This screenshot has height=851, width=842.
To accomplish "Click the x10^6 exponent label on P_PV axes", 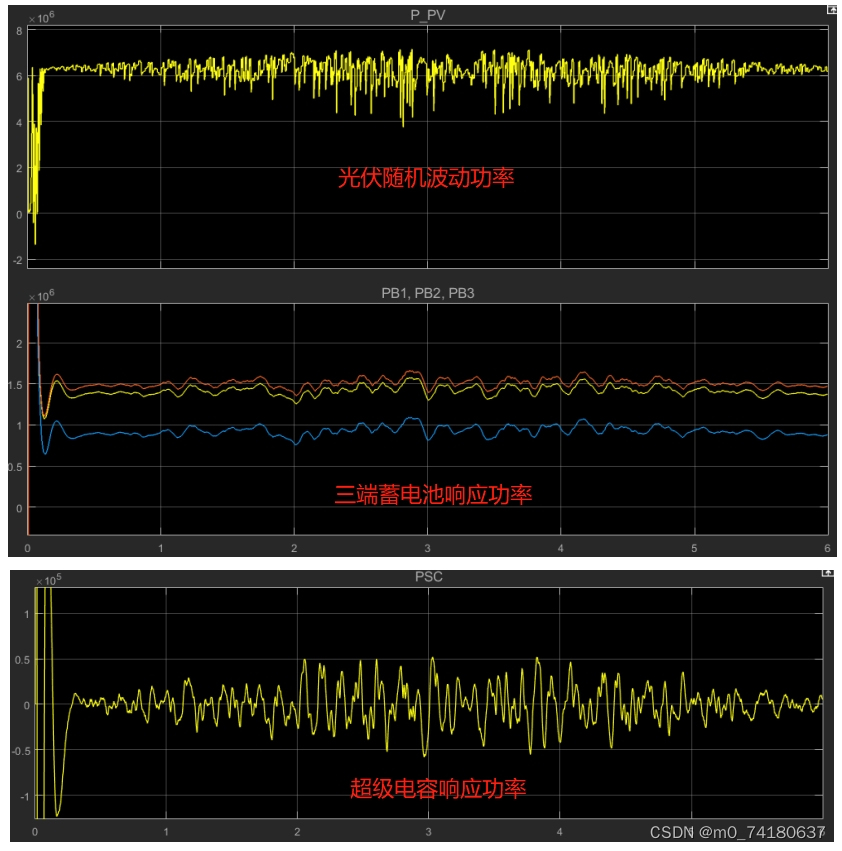I will [42, 18].
